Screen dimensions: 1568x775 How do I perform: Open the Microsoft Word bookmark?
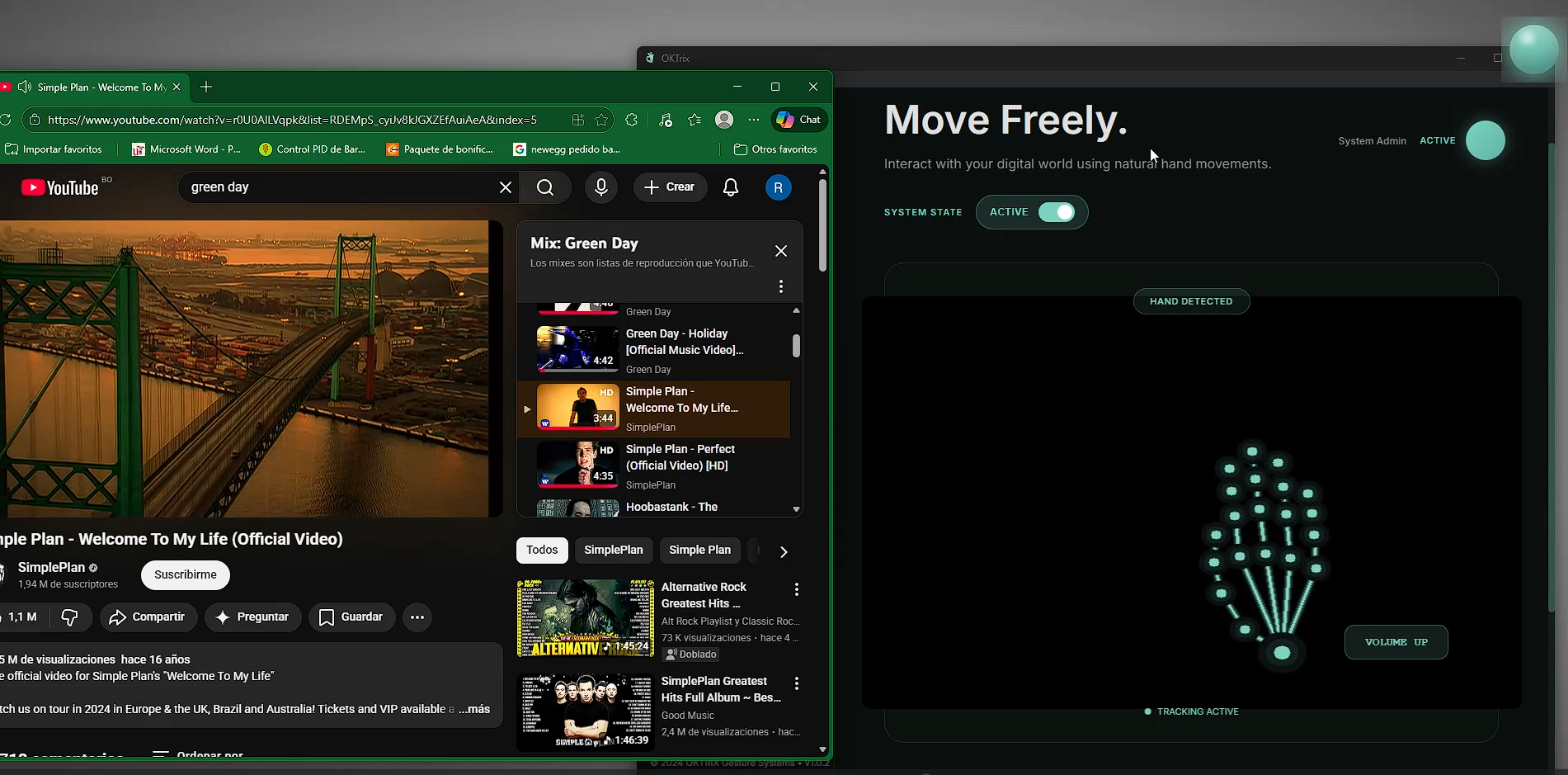tap(186, 149)
